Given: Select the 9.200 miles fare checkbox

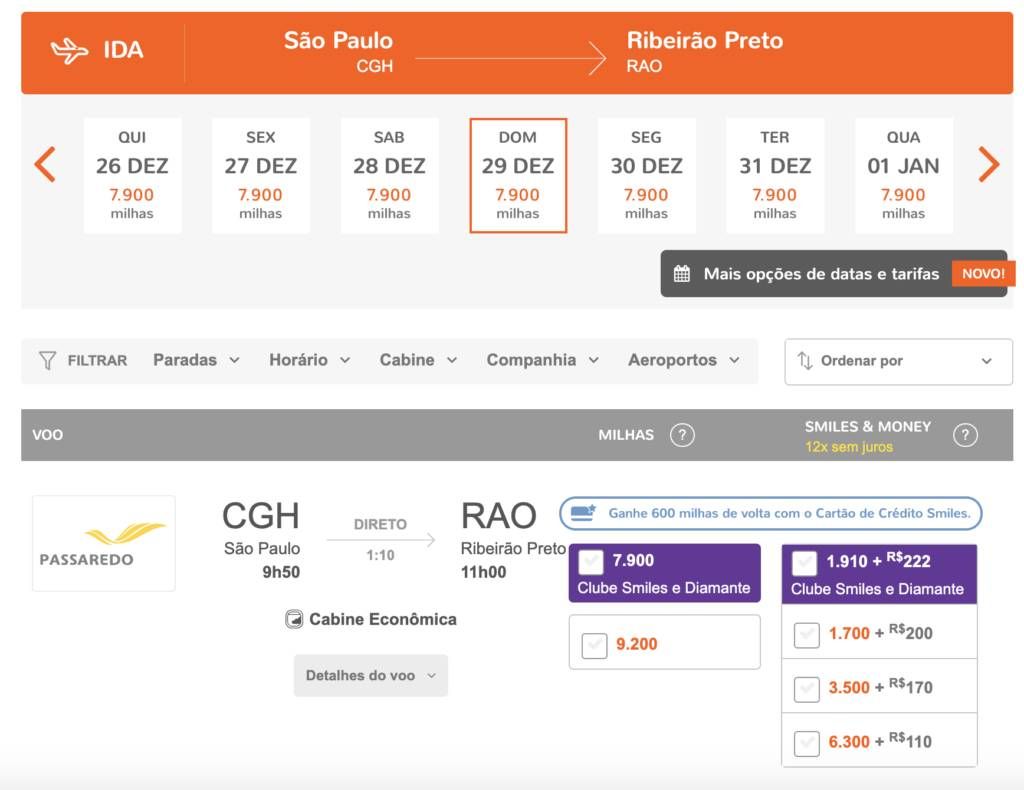Looking at the screenshot, I should pos(594,645).
